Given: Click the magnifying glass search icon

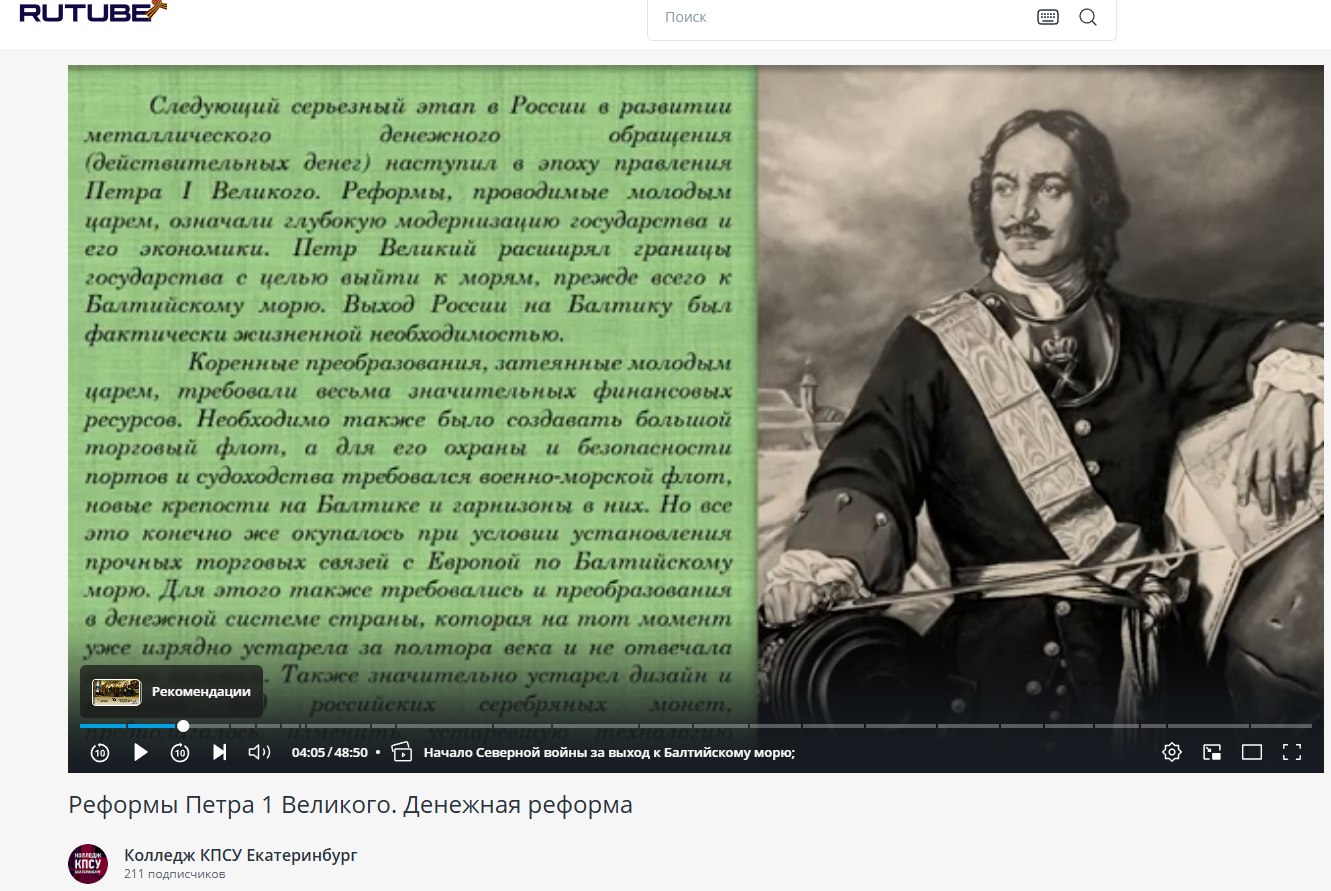Looking at the screenshot, I should tap(1088, 17).
